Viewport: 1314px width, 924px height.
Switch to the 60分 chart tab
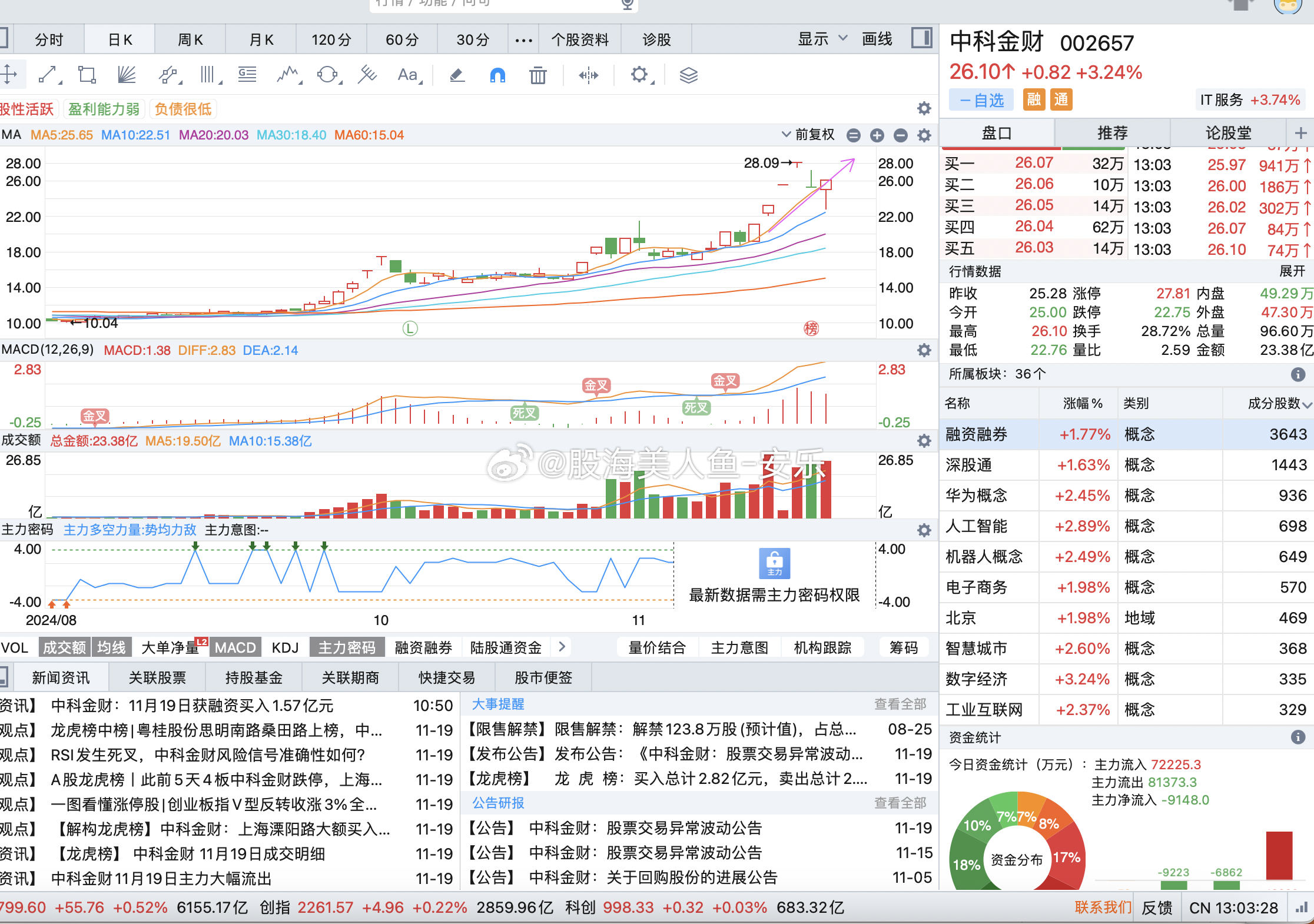coord(402,40)
